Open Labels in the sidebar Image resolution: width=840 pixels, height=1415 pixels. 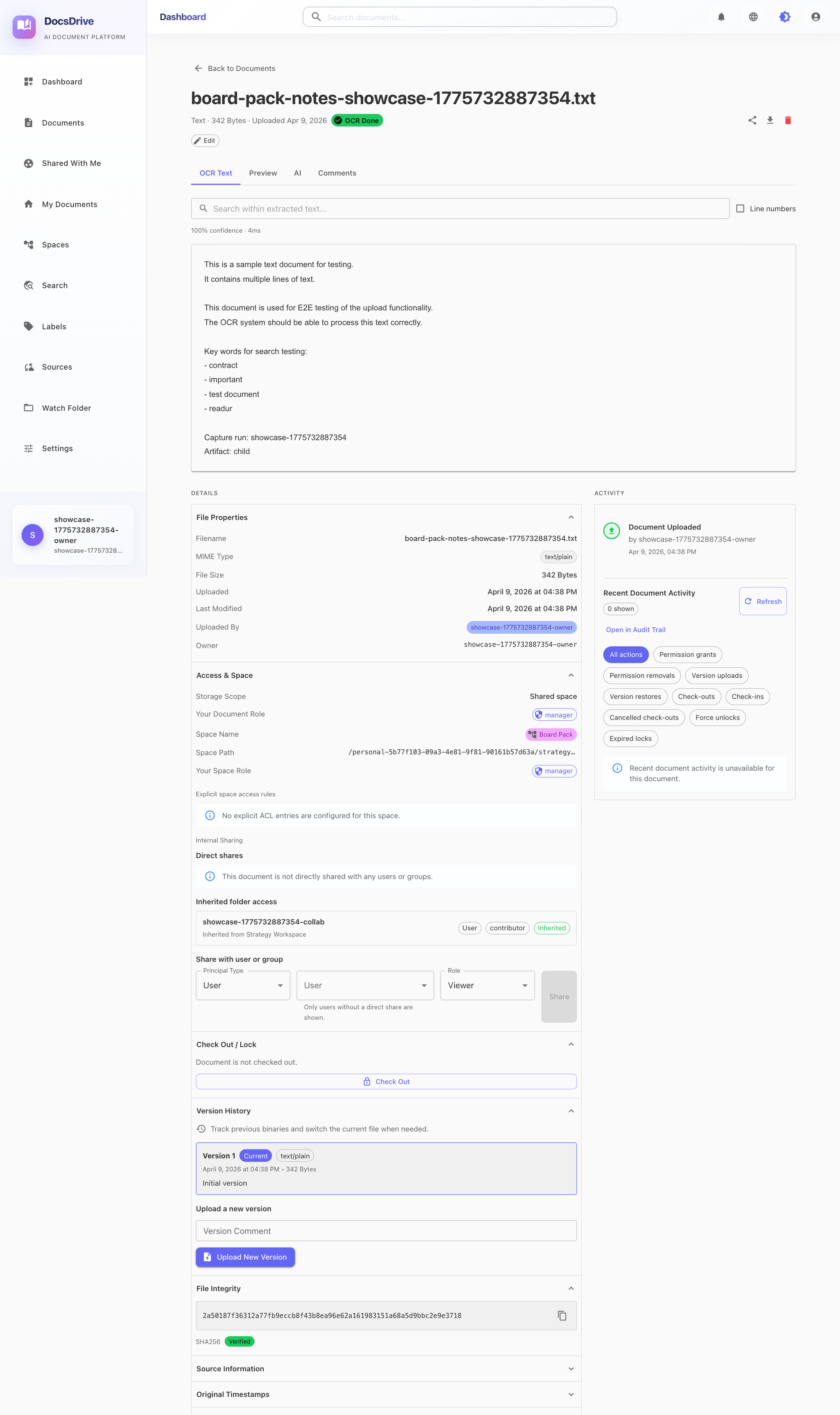[x=73, y=327]
